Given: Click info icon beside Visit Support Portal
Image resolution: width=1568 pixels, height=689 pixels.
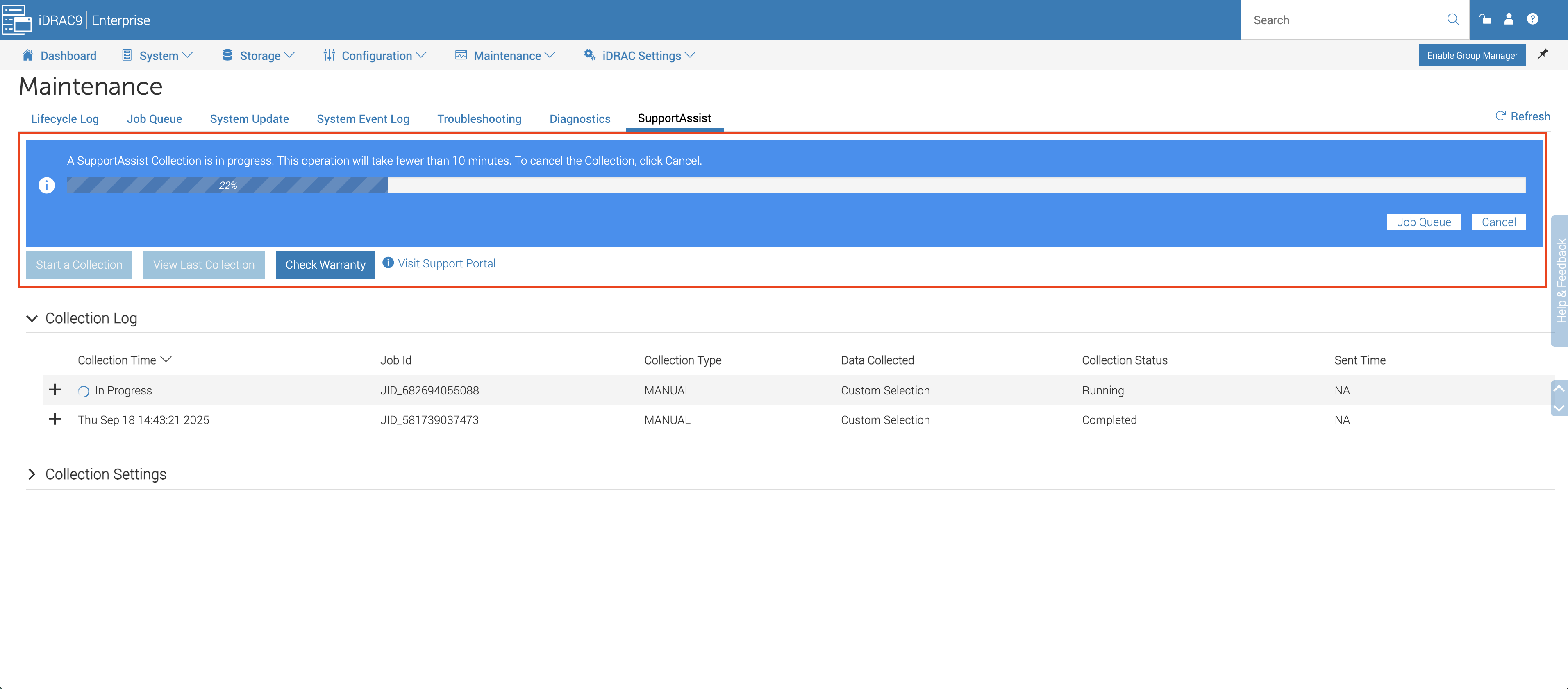Looking at the screenshot, I should (388, 262).
